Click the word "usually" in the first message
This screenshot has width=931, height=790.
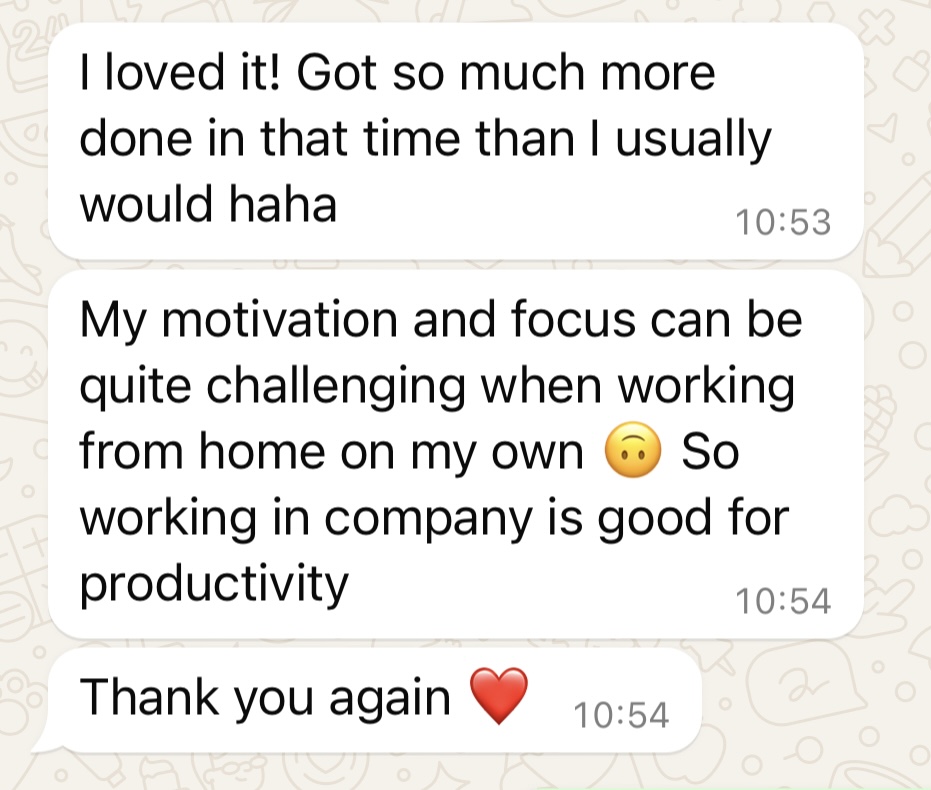click(693, 141)
